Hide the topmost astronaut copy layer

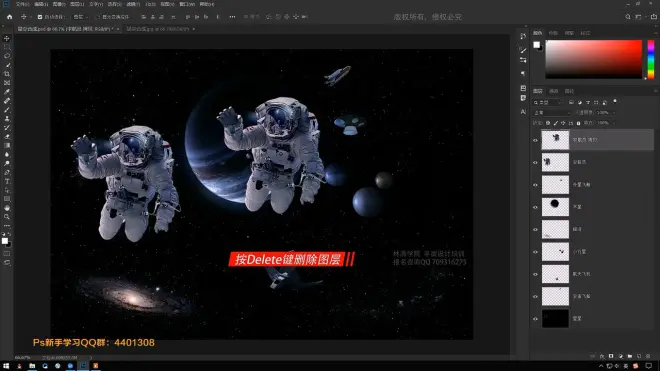[535, 140]
